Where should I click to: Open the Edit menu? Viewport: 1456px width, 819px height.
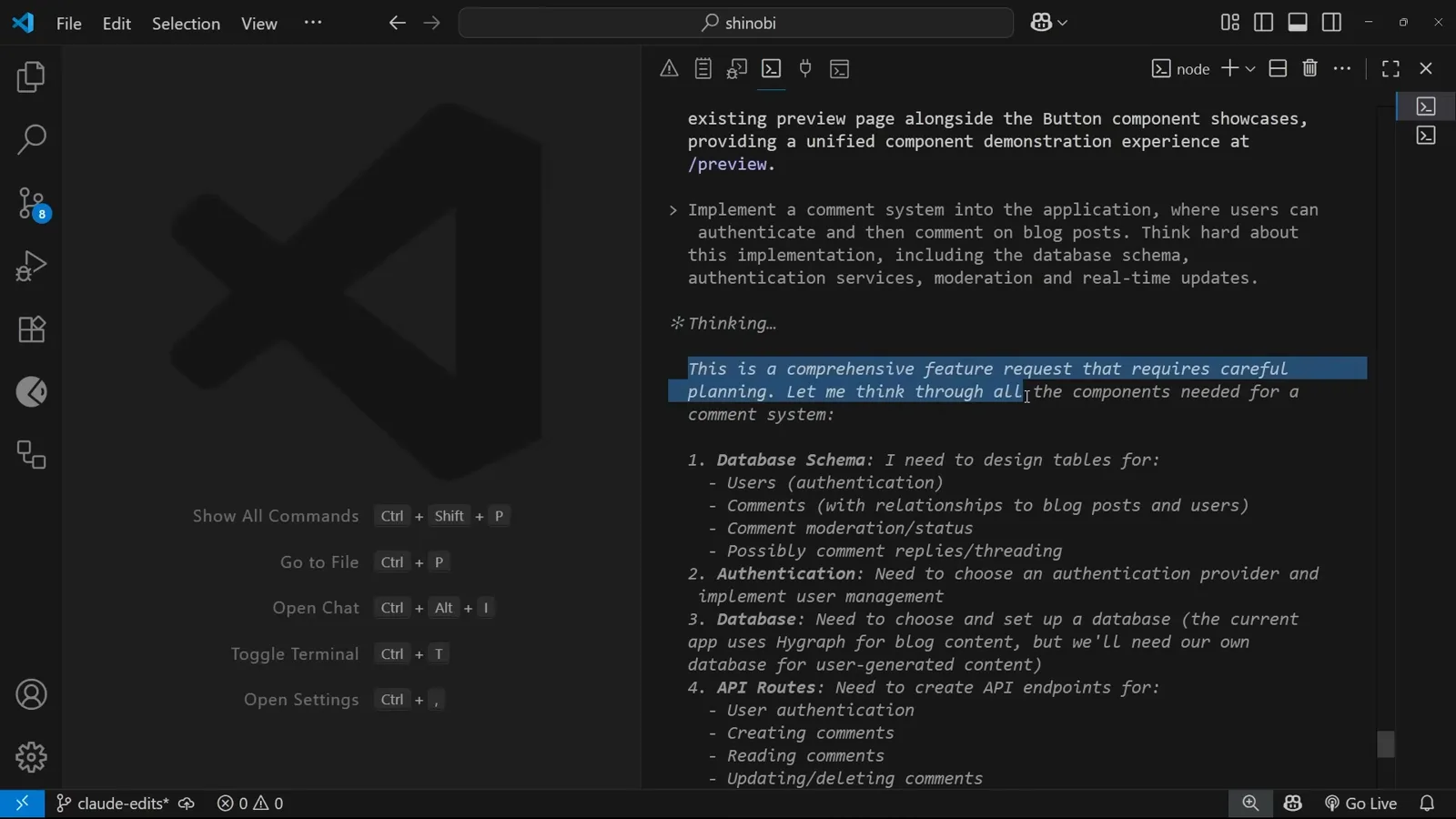pyautogui.click(x=116, y=24)
